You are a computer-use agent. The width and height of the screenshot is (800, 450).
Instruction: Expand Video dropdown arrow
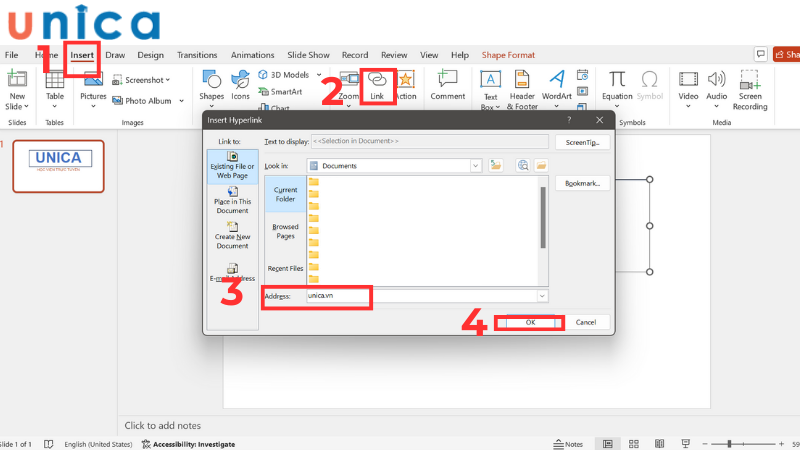click(688, 106)
